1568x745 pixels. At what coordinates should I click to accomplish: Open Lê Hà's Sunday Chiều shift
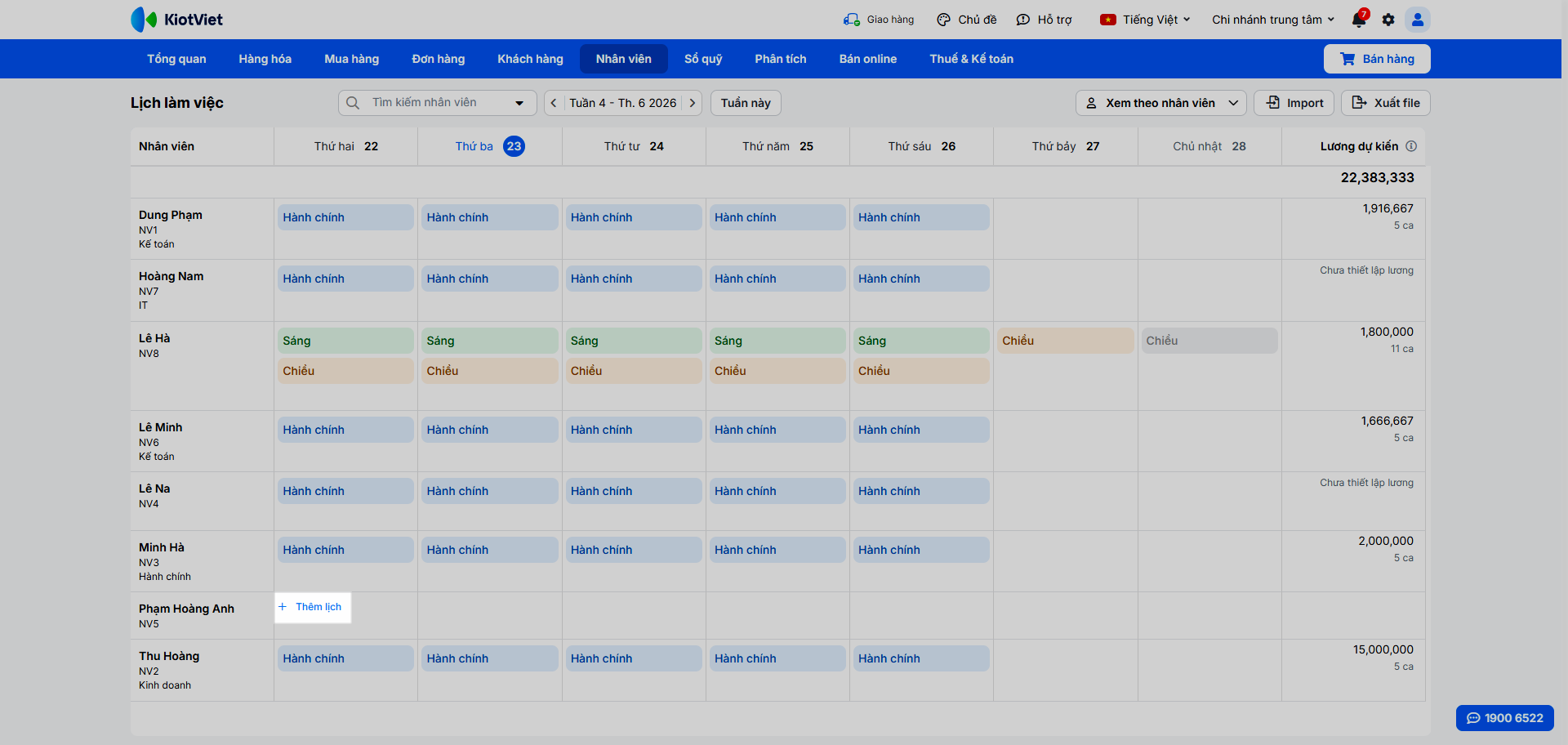pos(1209,341)
